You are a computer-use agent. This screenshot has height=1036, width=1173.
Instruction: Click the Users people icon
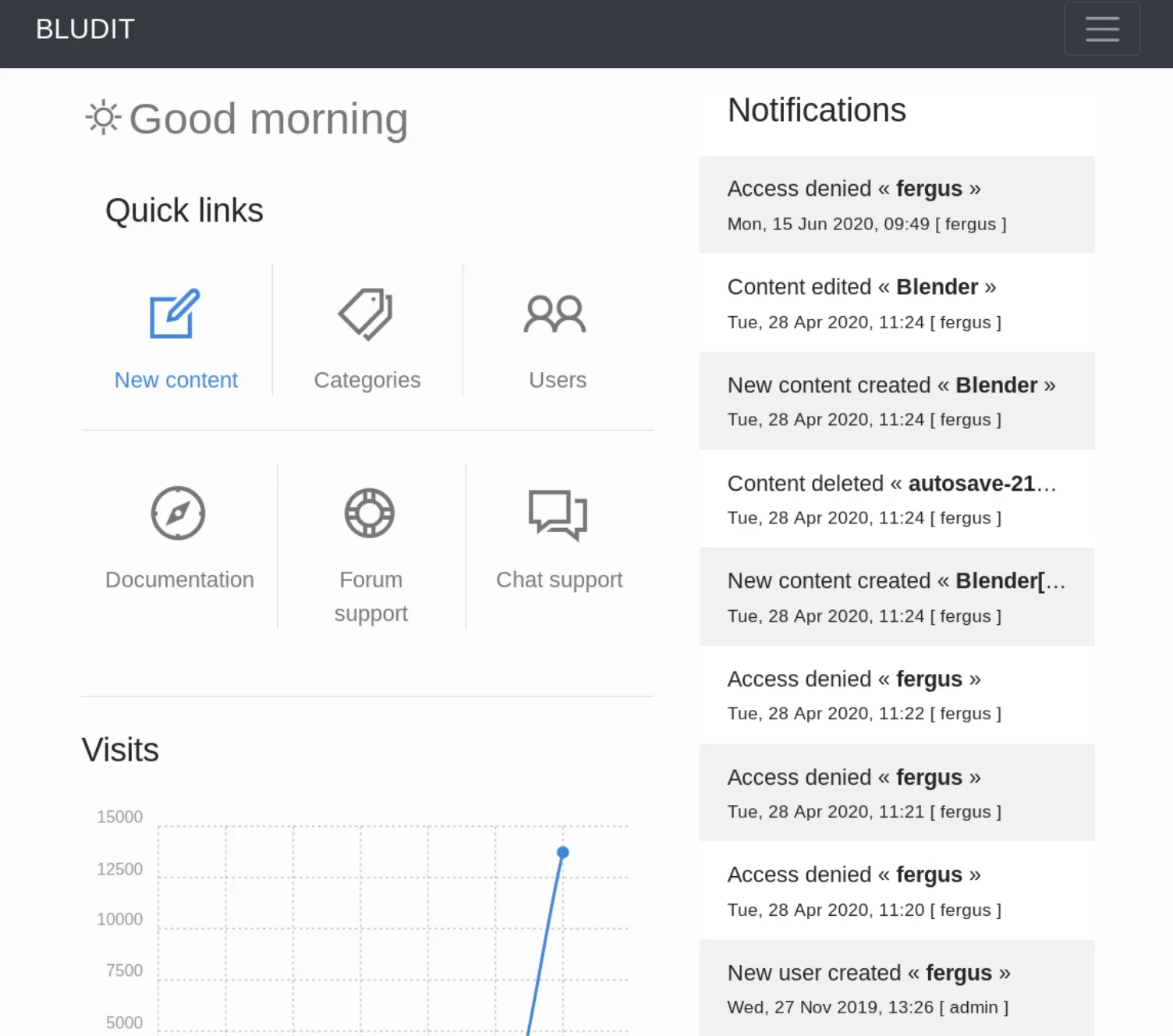tap(555, 314)
